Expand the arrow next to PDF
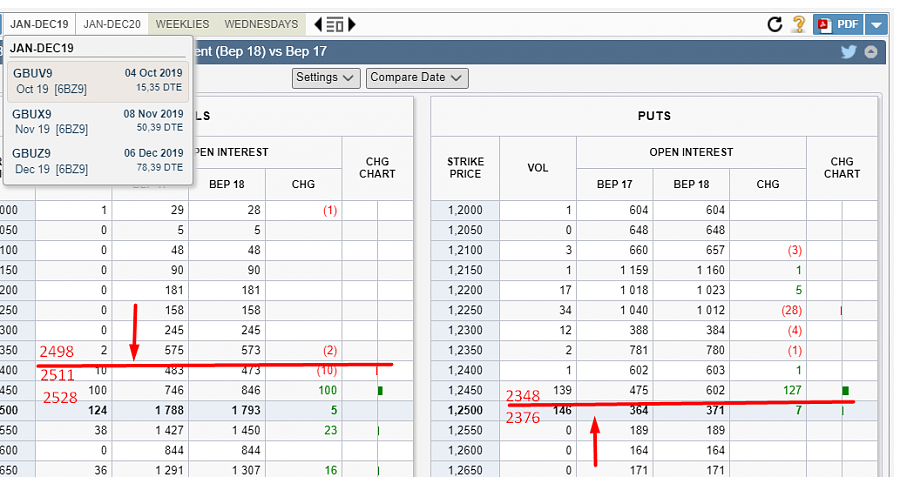Viewport: 900px width, 477px height. (875, 24)
